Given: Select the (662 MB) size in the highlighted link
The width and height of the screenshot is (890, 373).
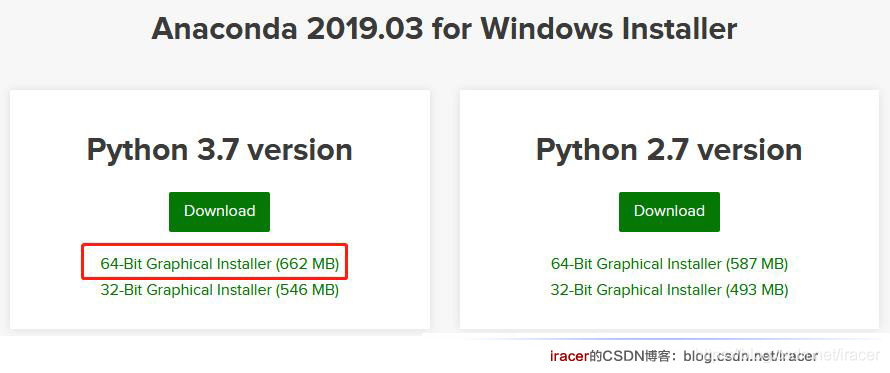Looking at the screenshot, I should coord(307,264).
